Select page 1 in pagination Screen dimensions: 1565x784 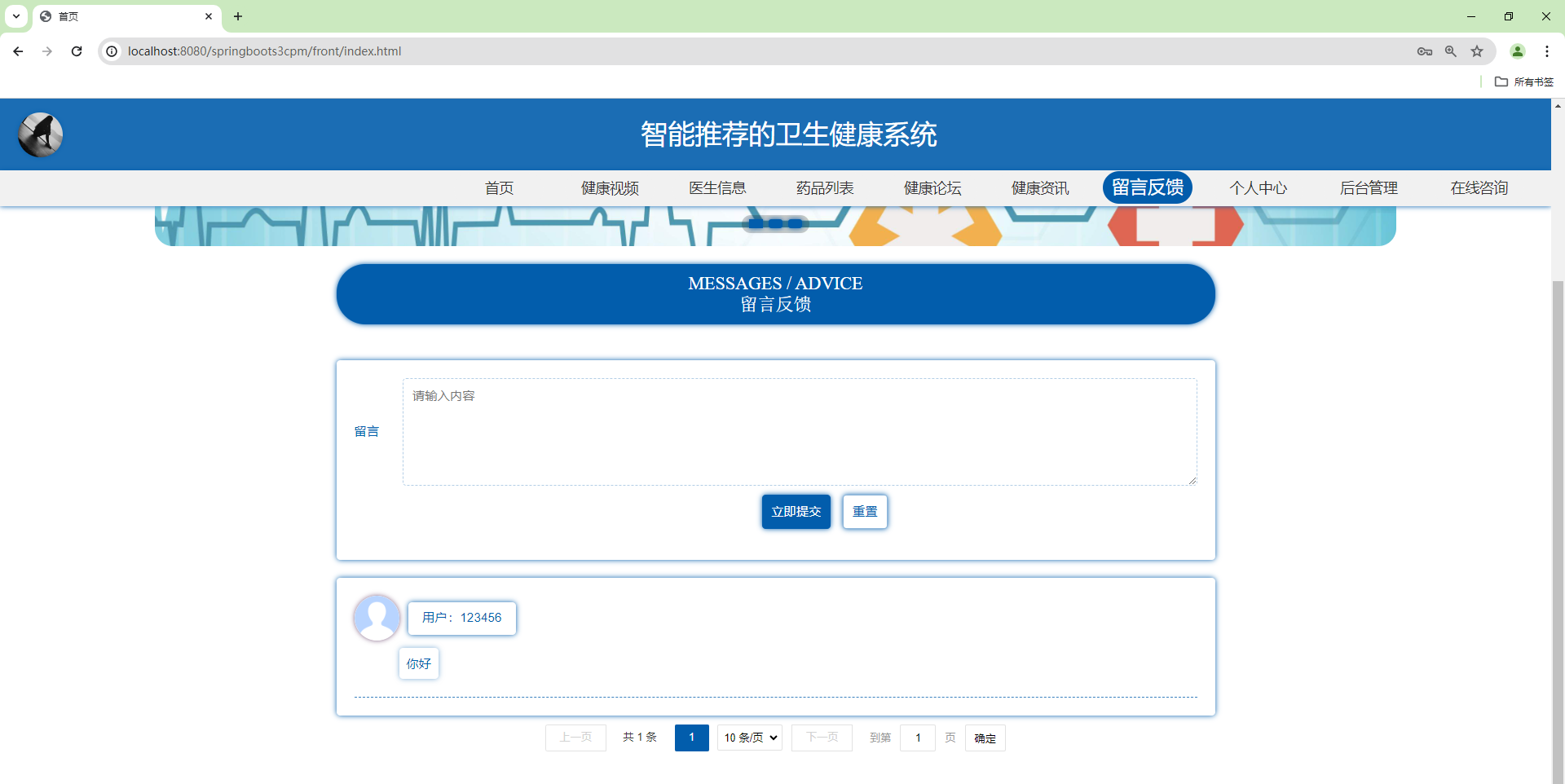(x=691, y=738)
